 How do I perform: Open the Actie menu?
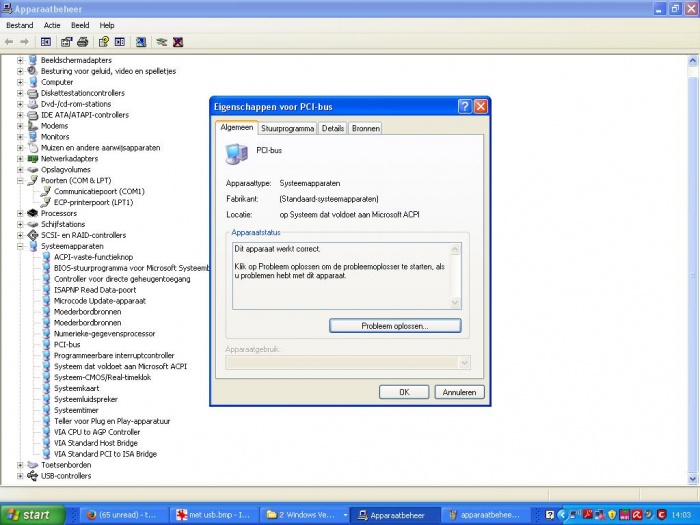52,25
